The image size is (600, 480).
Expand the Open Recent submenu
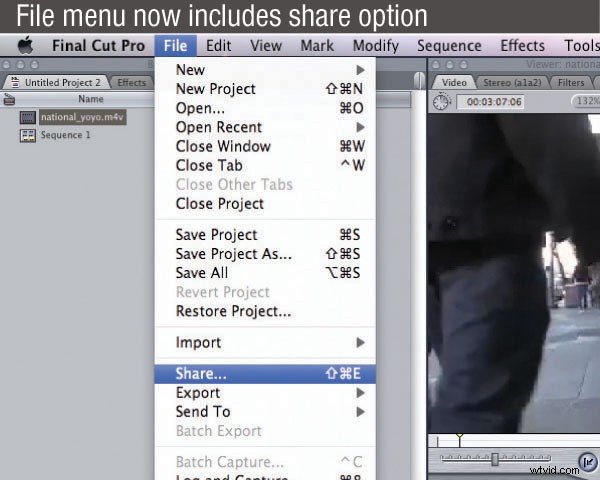tap(265, 127)
